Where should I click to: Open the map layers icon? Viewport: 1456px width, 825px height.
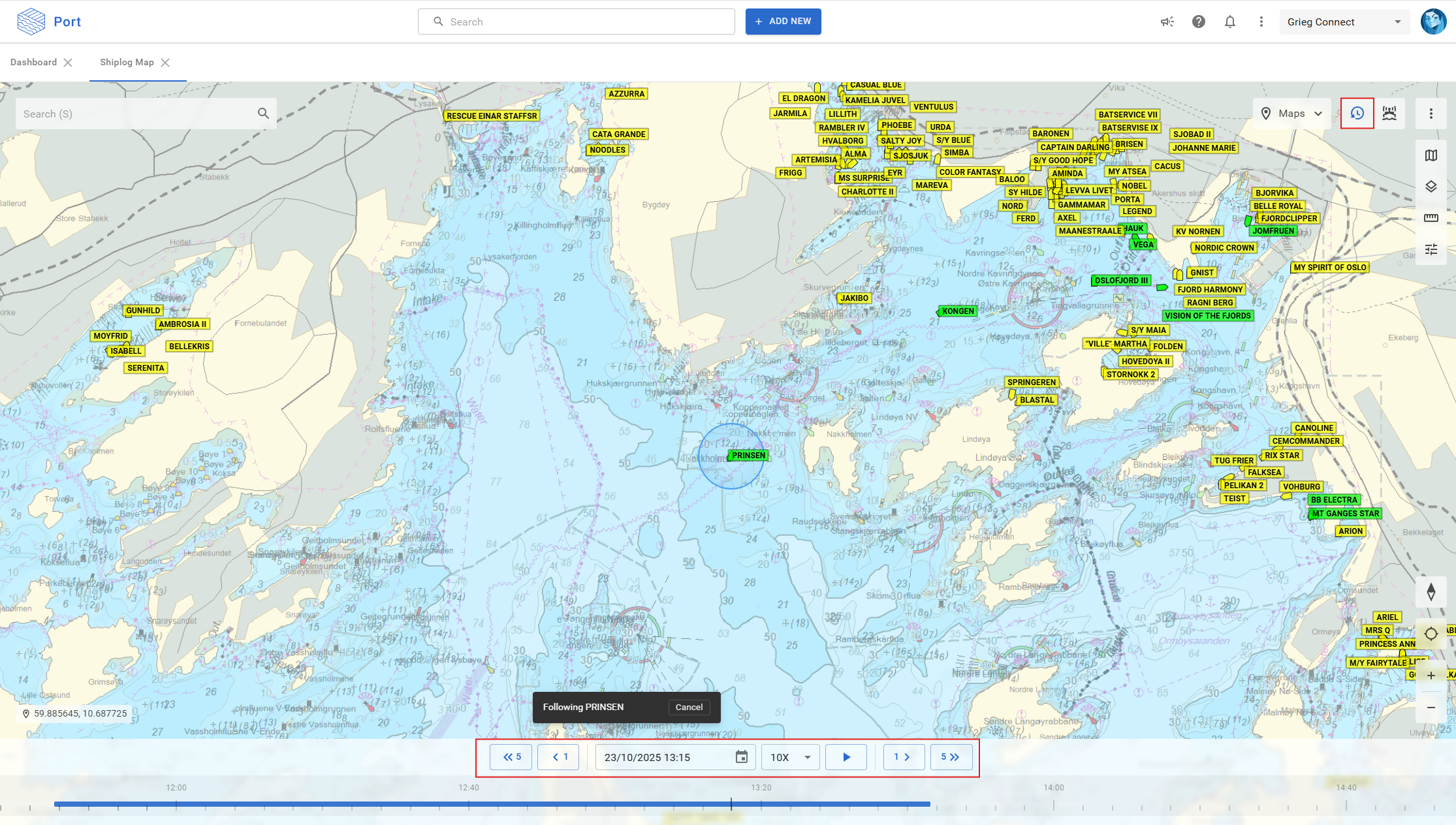tap(1431, 187)
